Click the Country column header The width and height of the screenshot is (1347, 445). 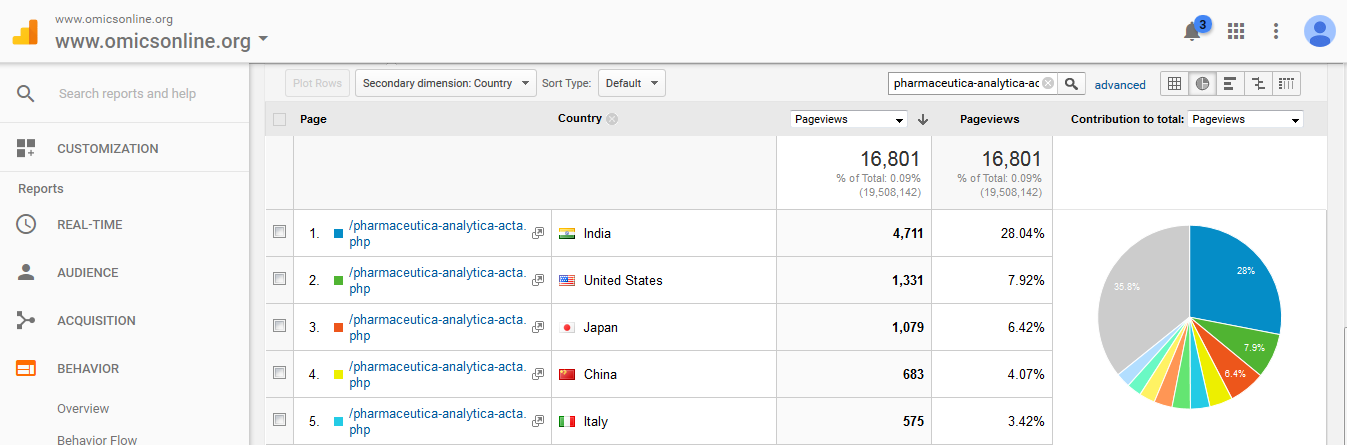580,118
